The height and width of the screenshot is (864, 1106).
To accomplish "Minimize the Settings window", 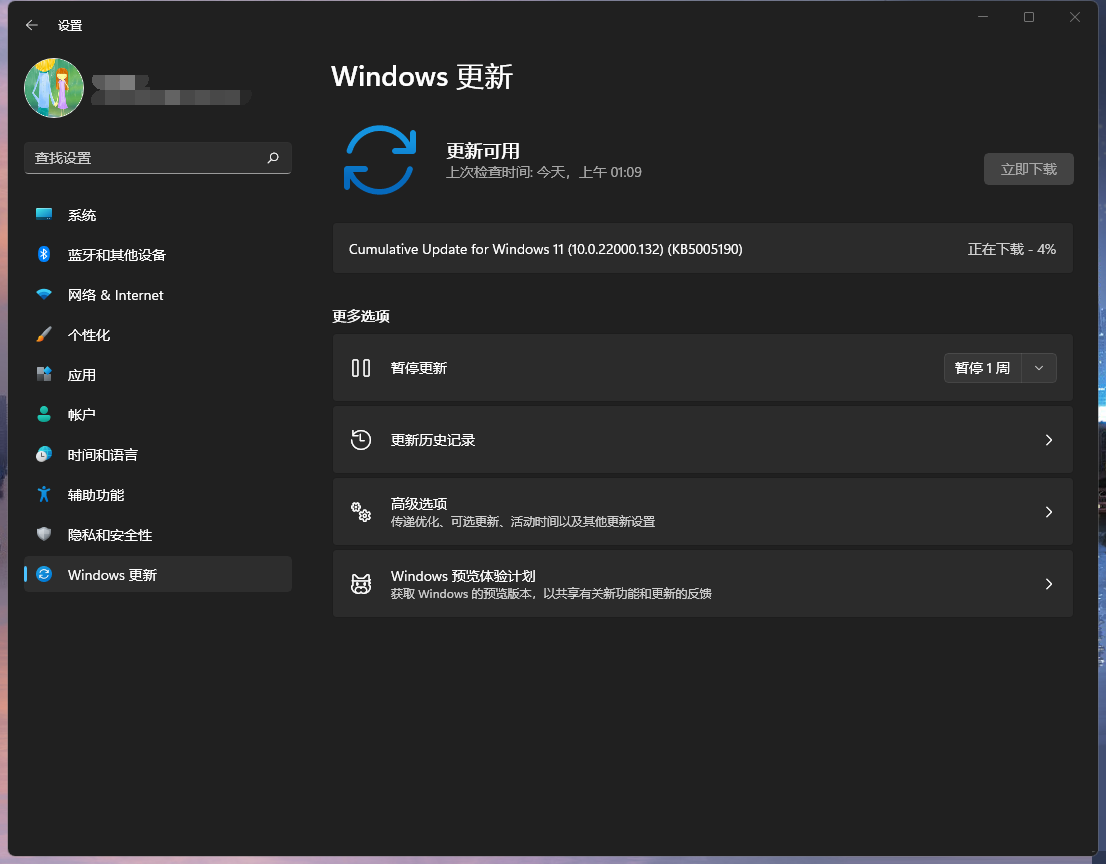I will [983, 17].
